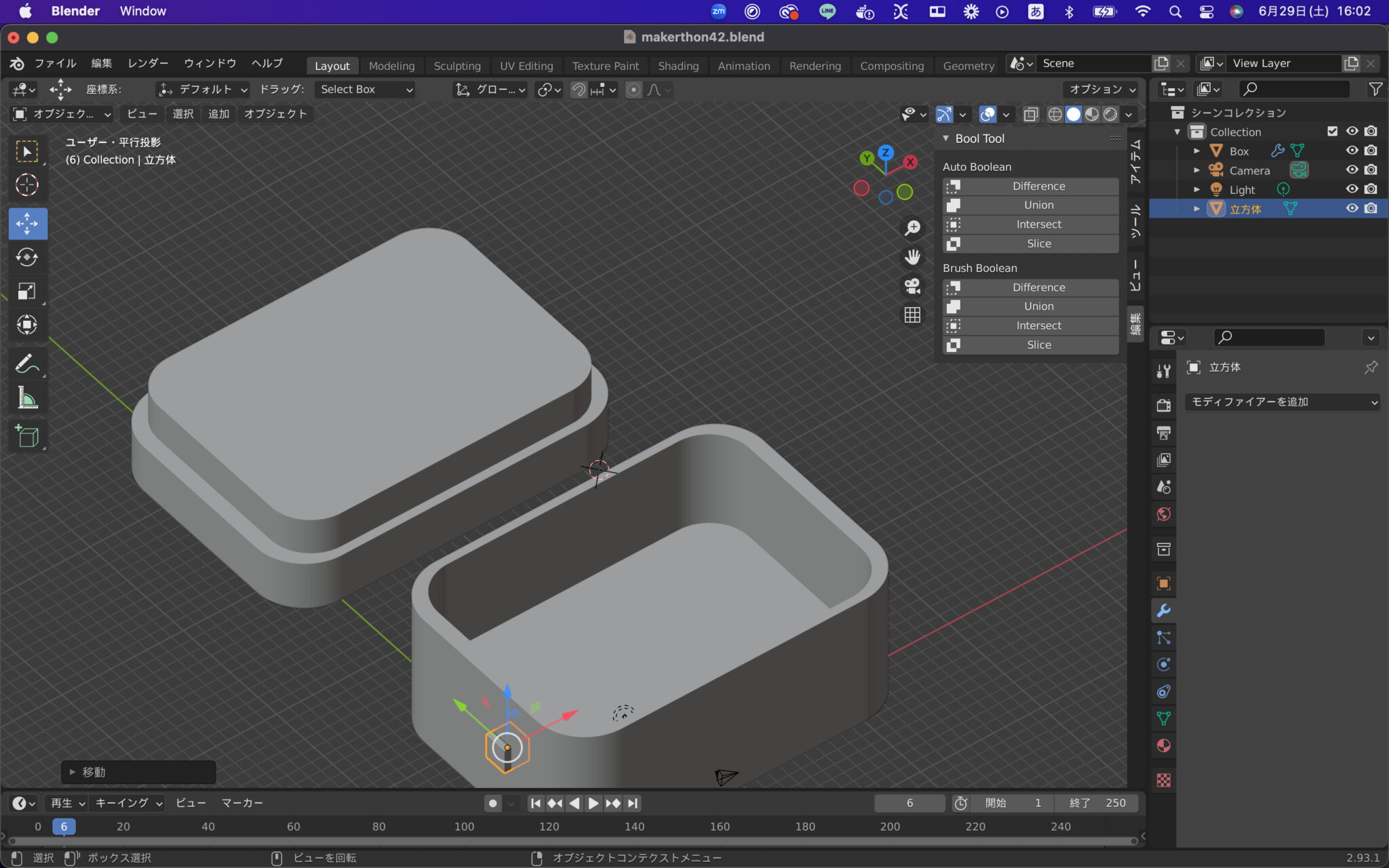Activate the Scale tool
The height and width of the screenshot is (868, 1389).
click(28, 291)
